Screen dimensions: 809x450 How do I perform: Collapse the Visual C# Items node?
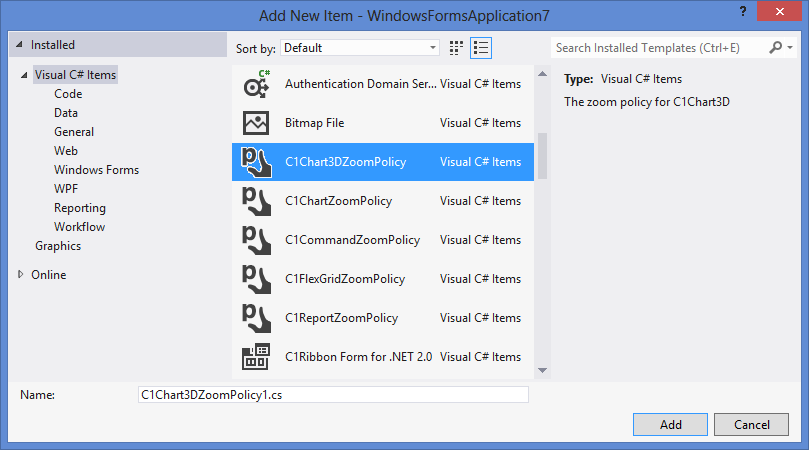pos(24,75)
